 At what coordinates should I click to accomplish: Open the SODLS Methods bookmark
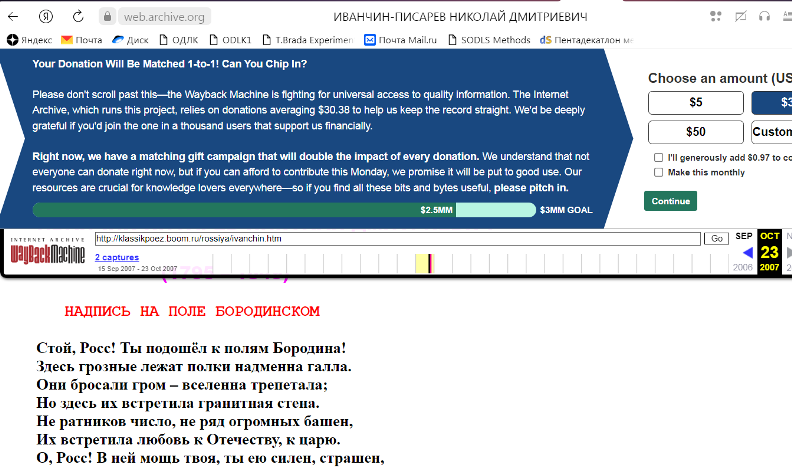(x=489, y=40)
